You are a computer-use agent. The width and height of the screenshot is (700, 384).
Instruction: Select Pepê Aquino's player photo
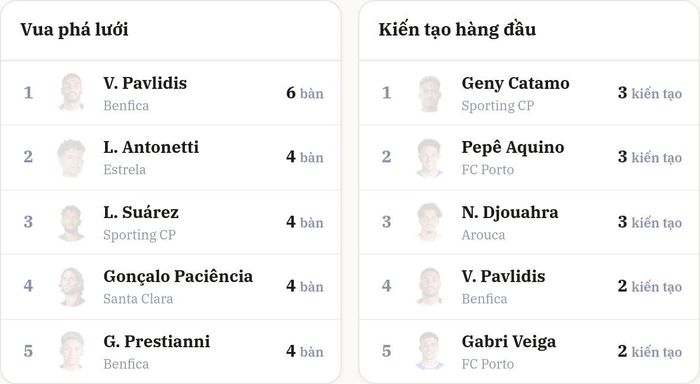pyautogui.click(x=430, y=157)
